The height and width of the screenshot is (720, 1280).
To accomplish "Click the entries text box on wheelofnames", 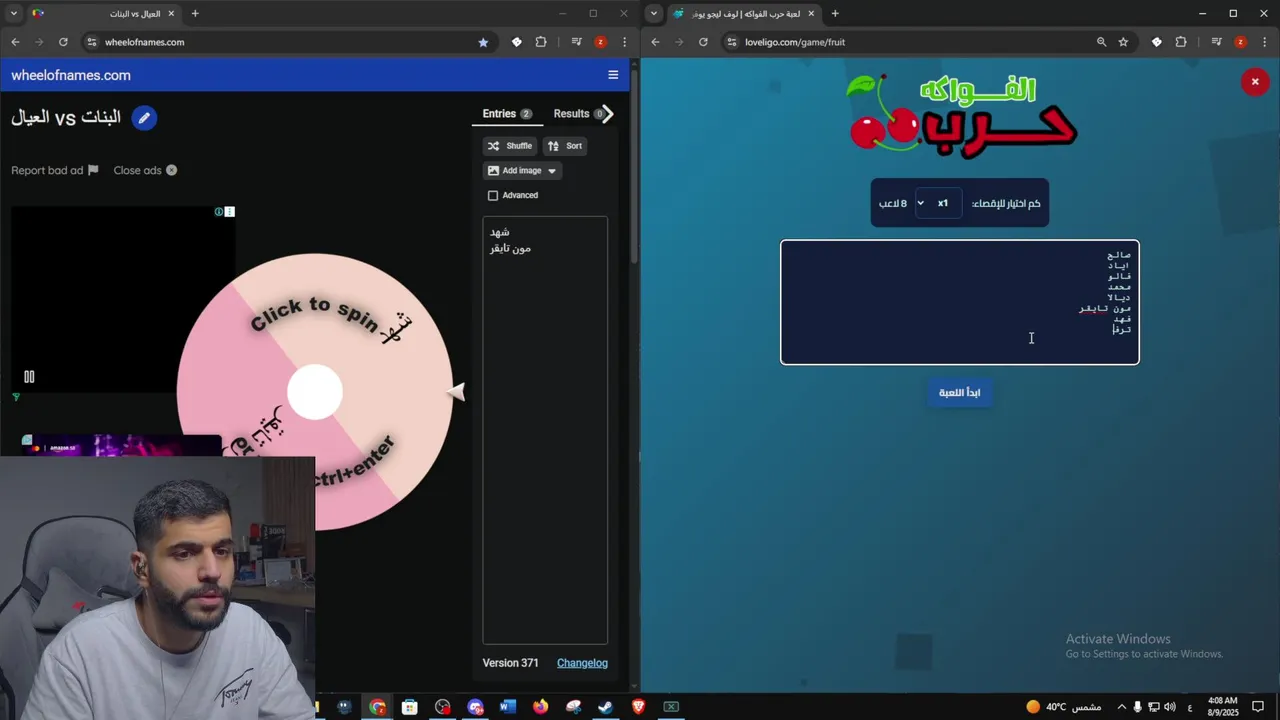I will 545,430.
